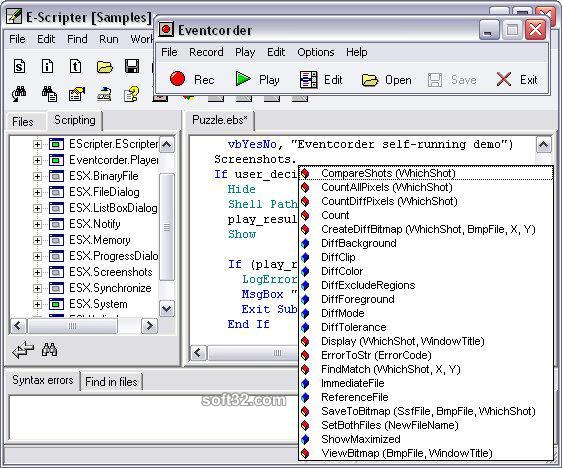Image resolution: width=562 pixels, height=468 pixels.
Task: Expand ESX.Notify tree node
Action: (x=37, y=224)
